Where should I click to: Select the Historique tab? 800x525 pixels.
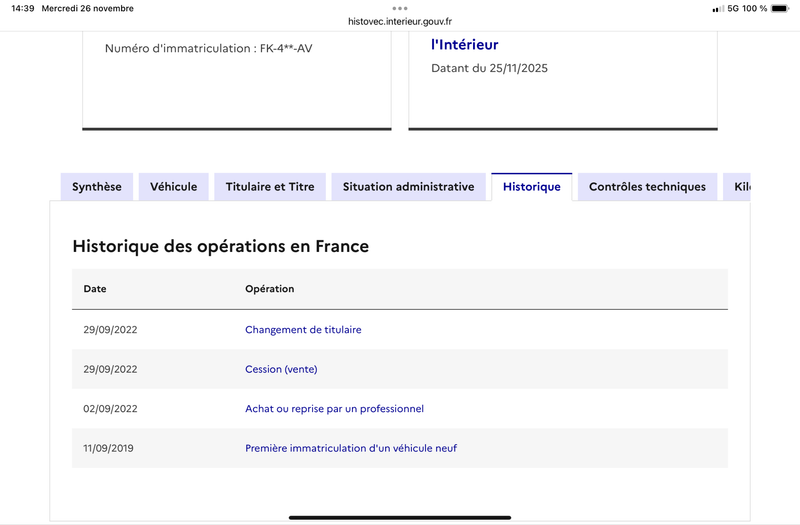coord(531,187)
